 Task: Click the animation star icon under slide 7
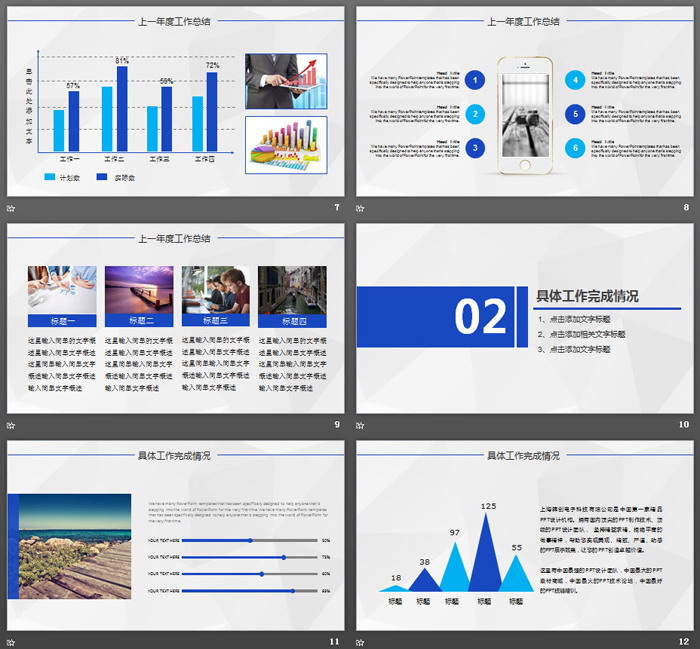point(11,208)
